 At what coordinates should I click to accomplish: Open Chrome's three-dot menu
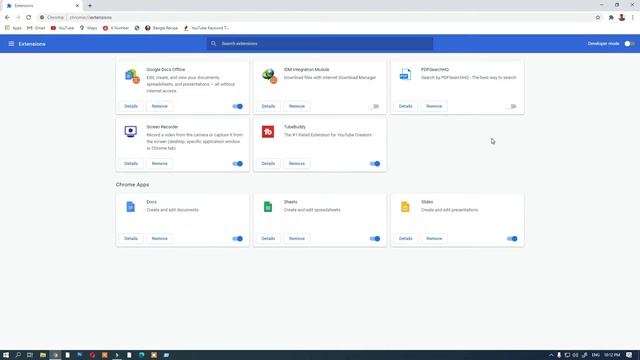[x=633, y=18]
